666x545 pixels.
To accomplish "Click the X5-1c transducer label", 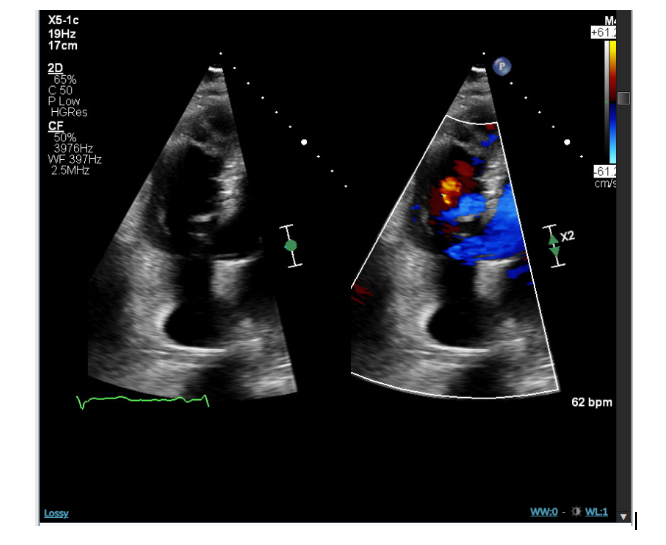I will (63, 20).
